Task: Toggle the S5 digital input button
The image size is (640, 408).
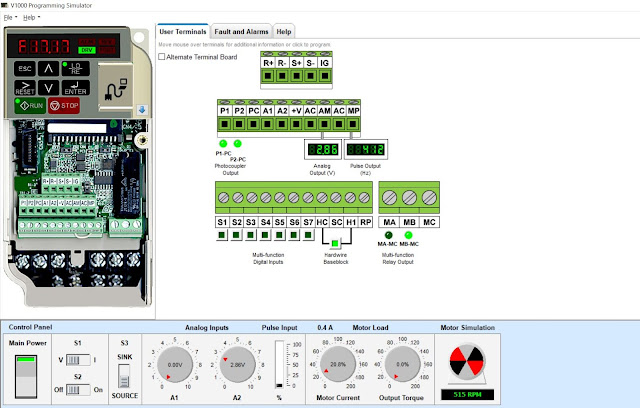Action: pos(279,235)
